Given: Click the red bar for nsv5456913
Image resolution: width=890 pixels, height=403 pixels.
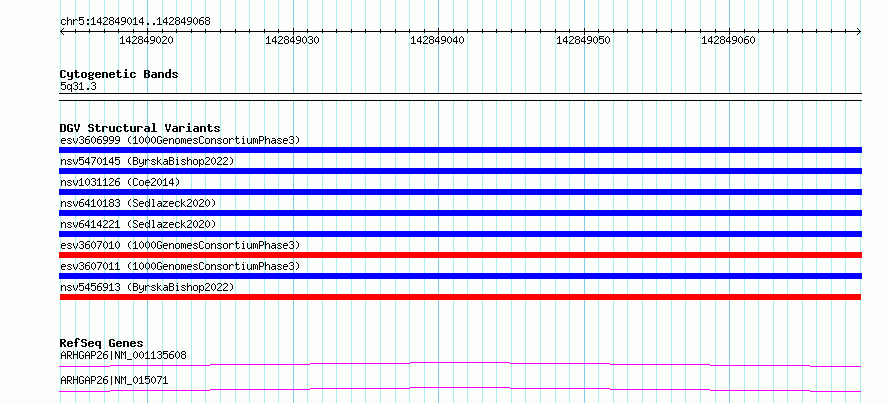Looking at the screenshot, I should (460, 297).
